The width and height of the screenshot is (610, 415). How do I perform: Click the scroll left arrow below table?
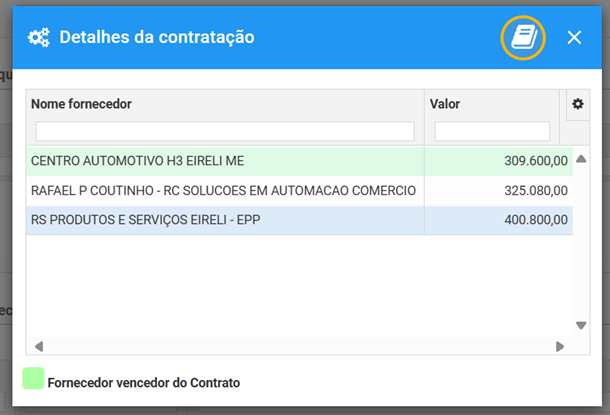(x=39, y=346)
